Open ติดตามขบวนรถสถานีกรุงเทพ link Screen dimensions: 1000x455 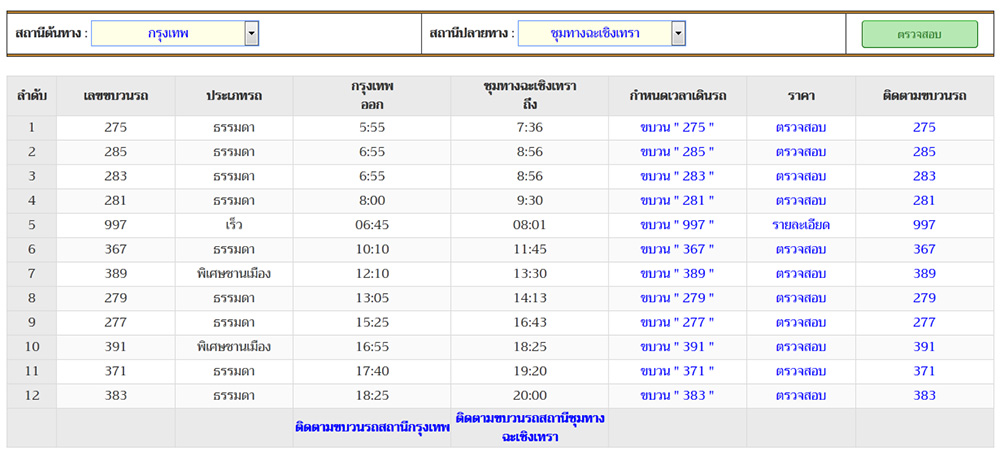click(x=372, y=427)
